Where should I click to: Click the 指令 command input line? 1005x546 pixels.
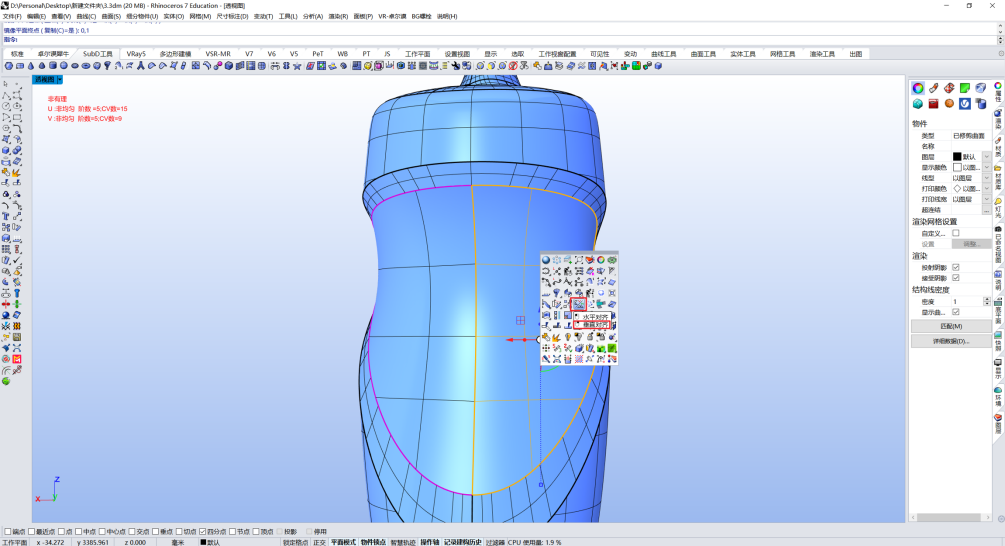click(x=500, y=40)
